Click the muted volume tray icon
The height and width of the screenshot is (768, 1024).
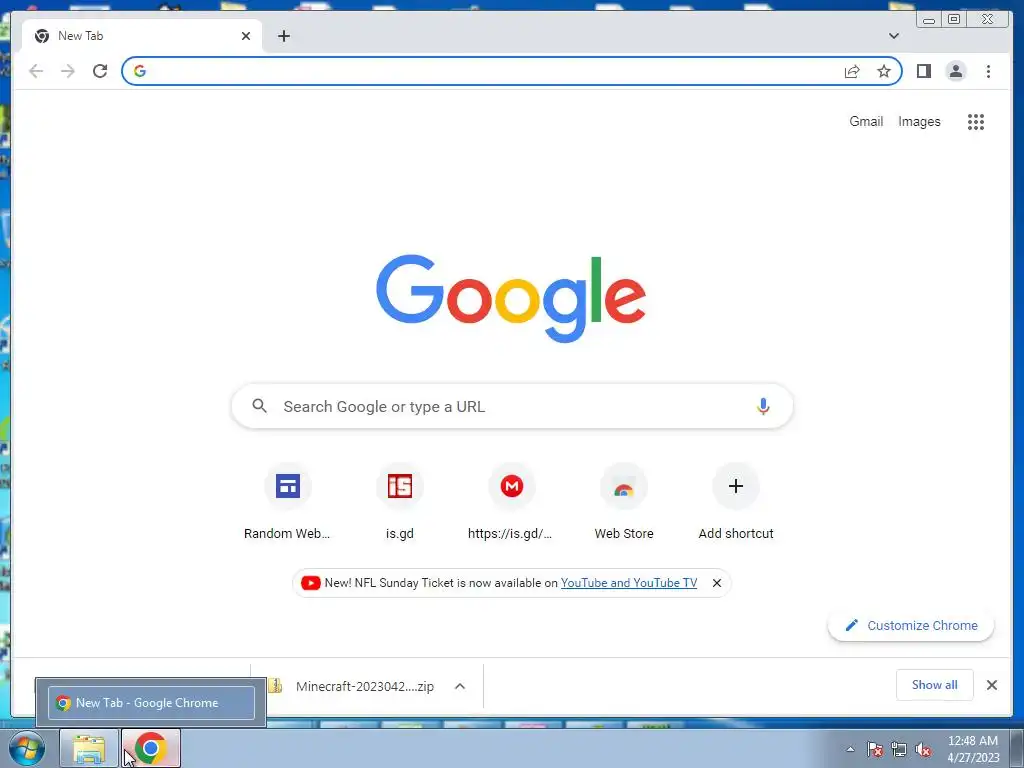(x=923, y=749)
